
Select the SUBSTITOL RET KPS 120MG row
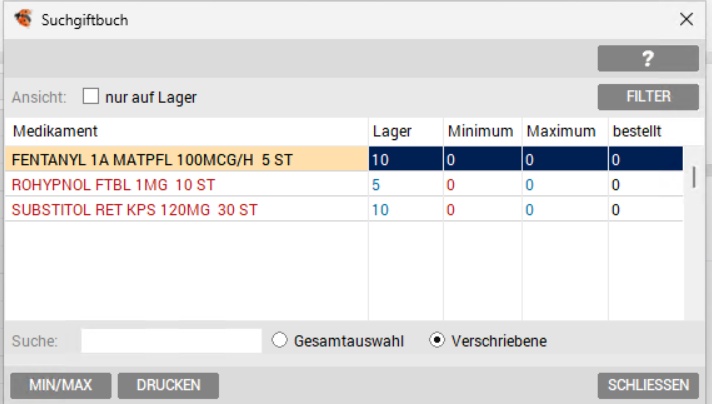coord(134,210)
